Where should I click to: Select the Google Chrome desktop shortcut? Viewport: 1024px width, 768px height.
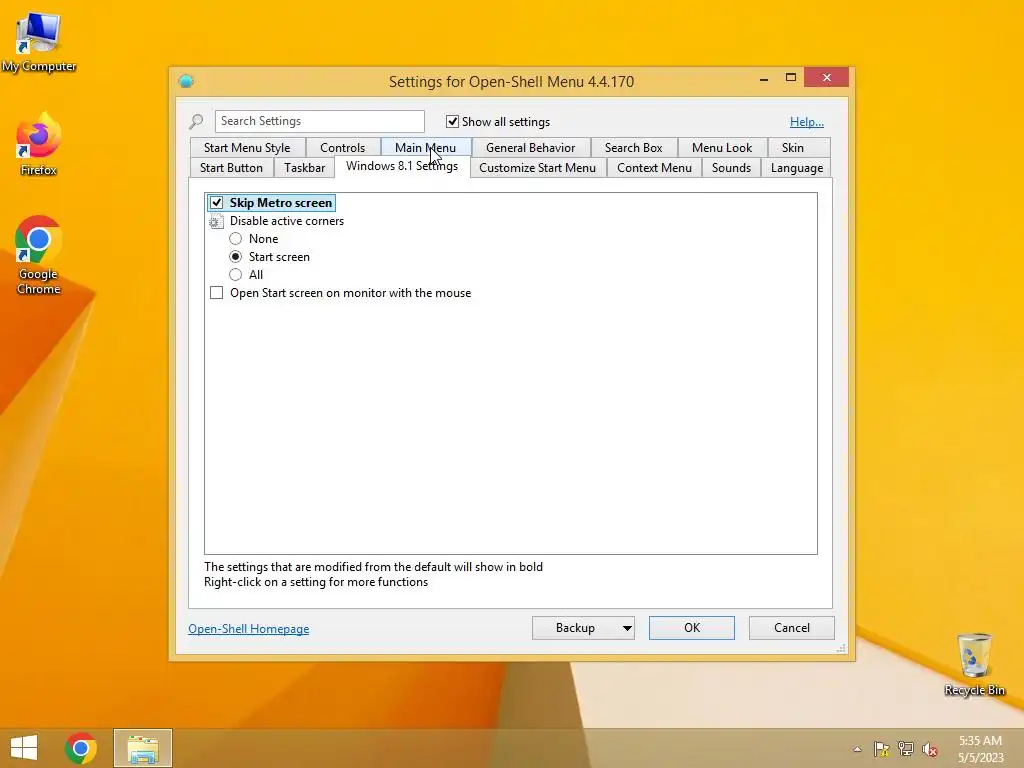pyautogui.click(x=39, y=255)
